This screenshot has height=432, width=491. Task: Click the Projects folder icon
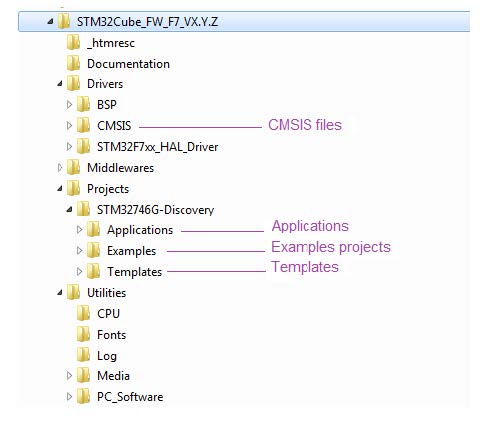point(73,189)
